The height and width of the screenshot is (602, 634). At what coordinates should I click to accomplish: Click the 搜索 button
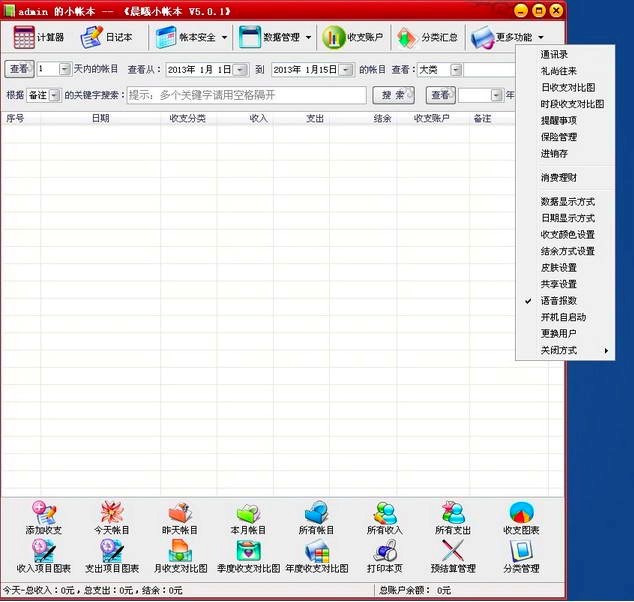tap(393, 95)
